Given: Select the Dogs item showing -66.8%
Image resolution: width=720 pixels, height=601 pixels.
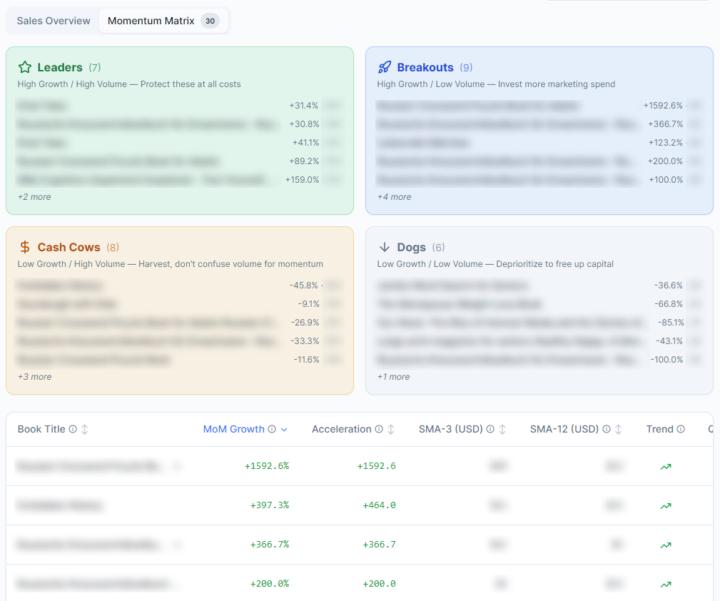Looking at the screenshot, I should point(539,304).
